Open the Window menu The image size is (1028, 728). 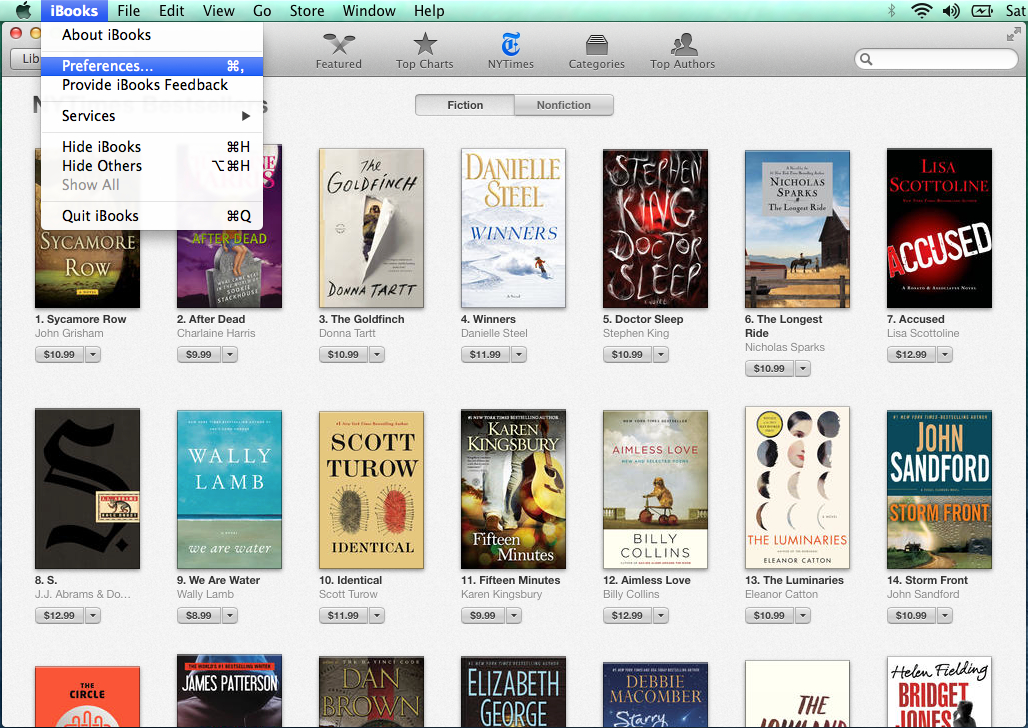pyautogui.click(x=369, y=10)
